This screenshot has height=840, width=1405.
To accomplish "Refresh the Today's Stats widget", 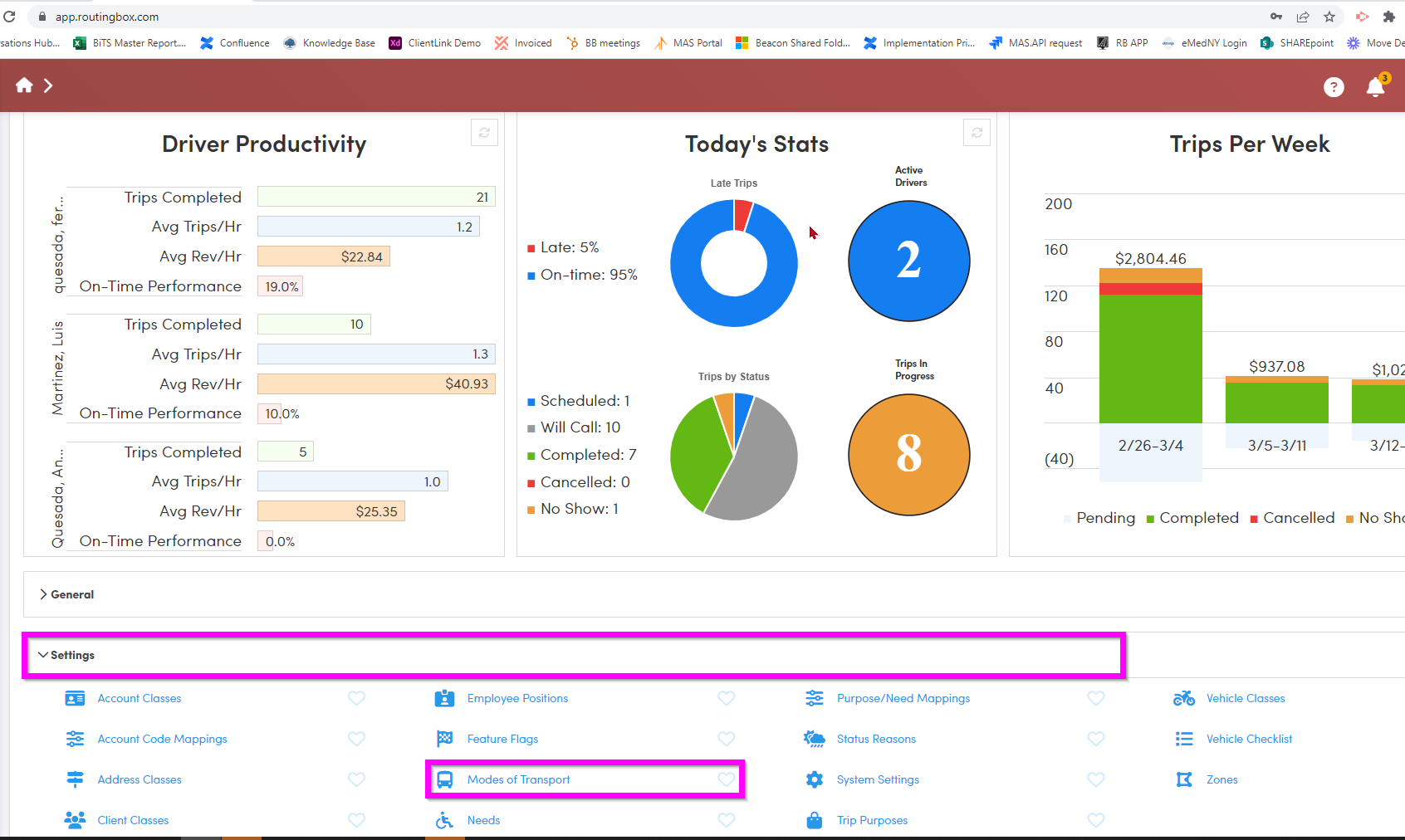I will click(x=977, y=133).
